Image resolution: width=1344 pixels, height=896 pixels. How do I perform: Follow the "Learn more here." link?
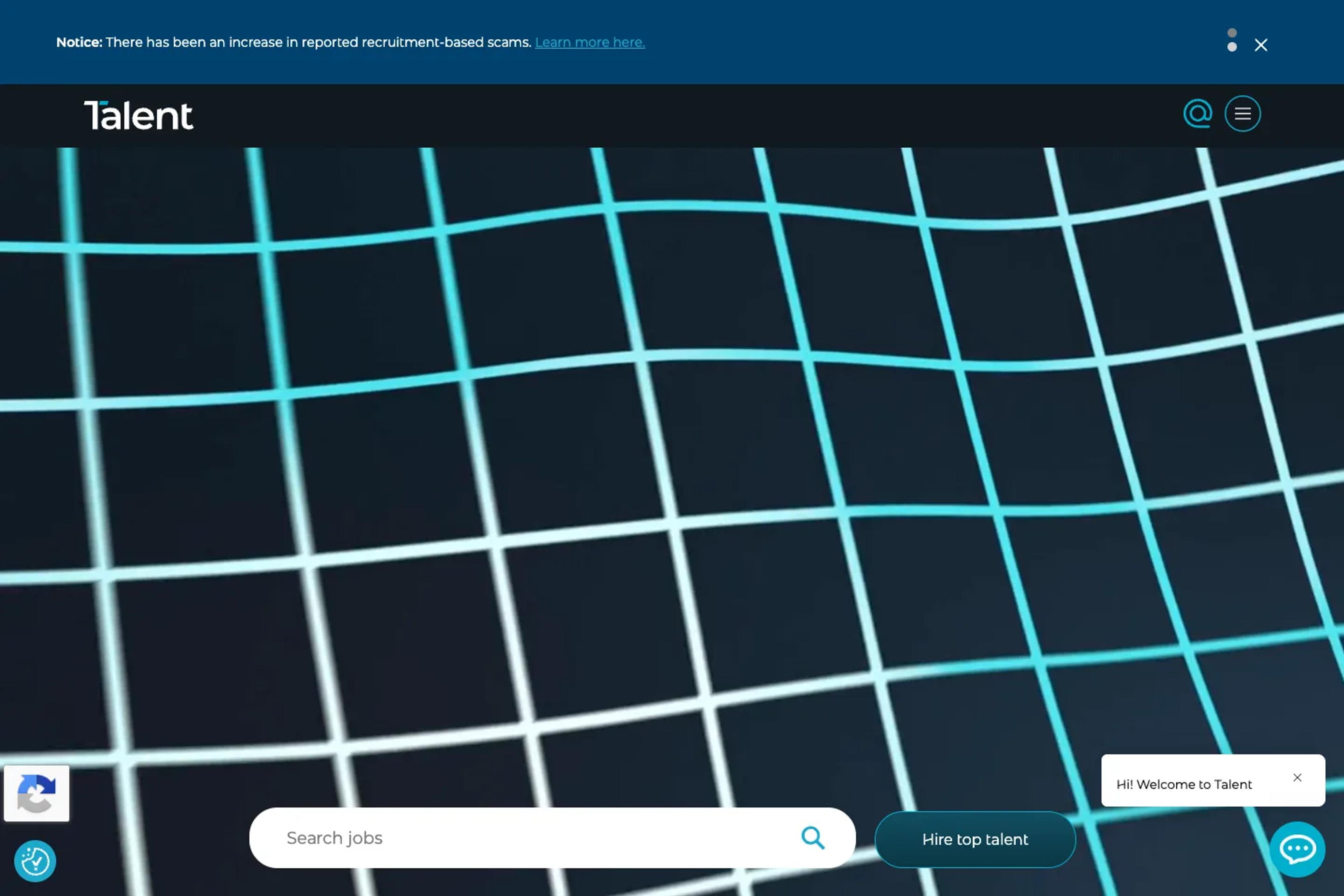point(590,42)
